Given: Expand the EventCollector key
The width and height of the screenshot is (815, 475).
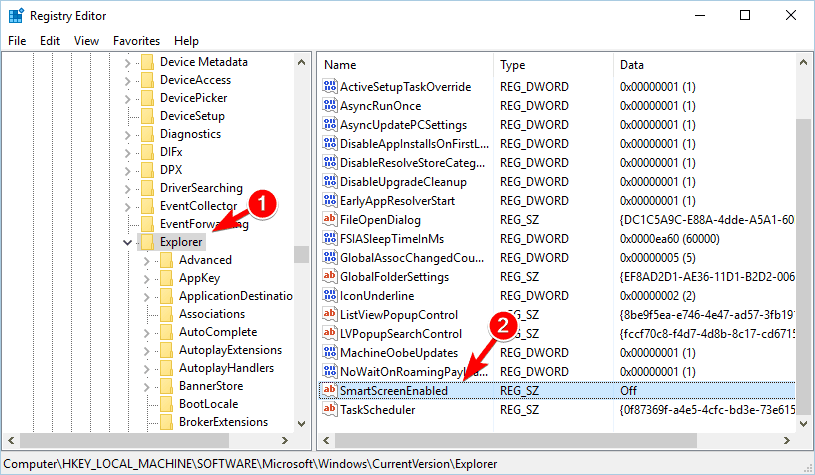Looking at the screenshot, I should (127, 207).
